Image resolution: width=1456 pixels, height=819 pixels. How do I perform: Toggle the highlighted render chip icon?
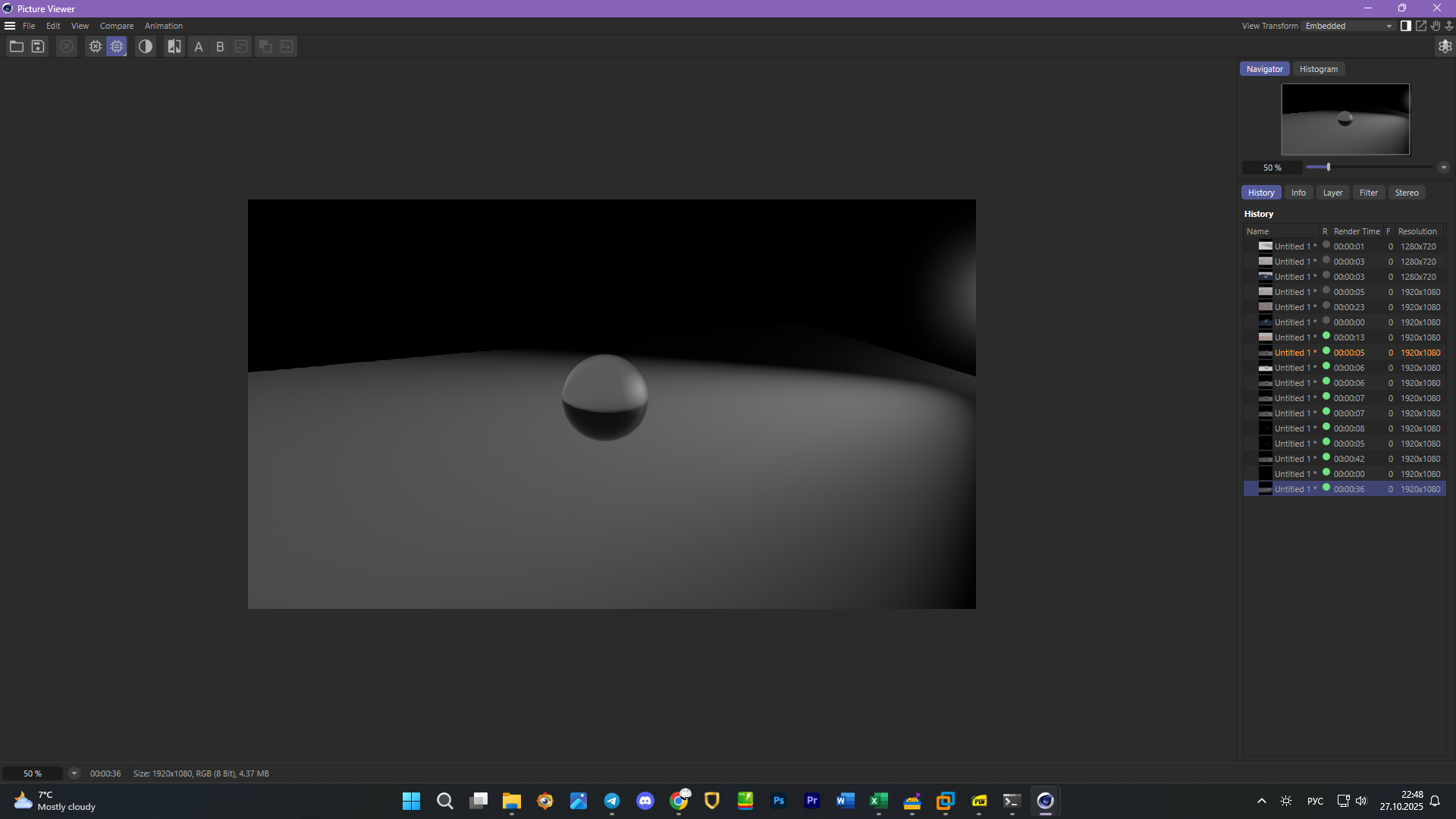117,47
